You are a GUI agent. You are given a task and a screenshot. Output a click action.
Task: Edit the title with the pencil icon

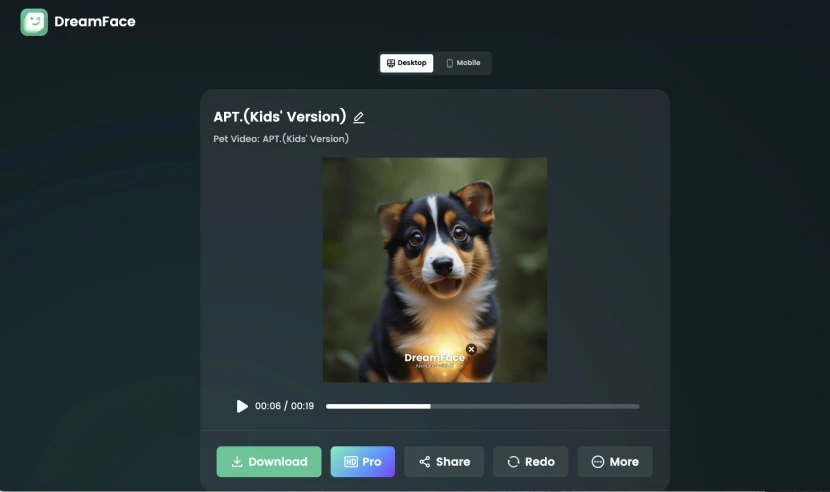tap(359, 117)
